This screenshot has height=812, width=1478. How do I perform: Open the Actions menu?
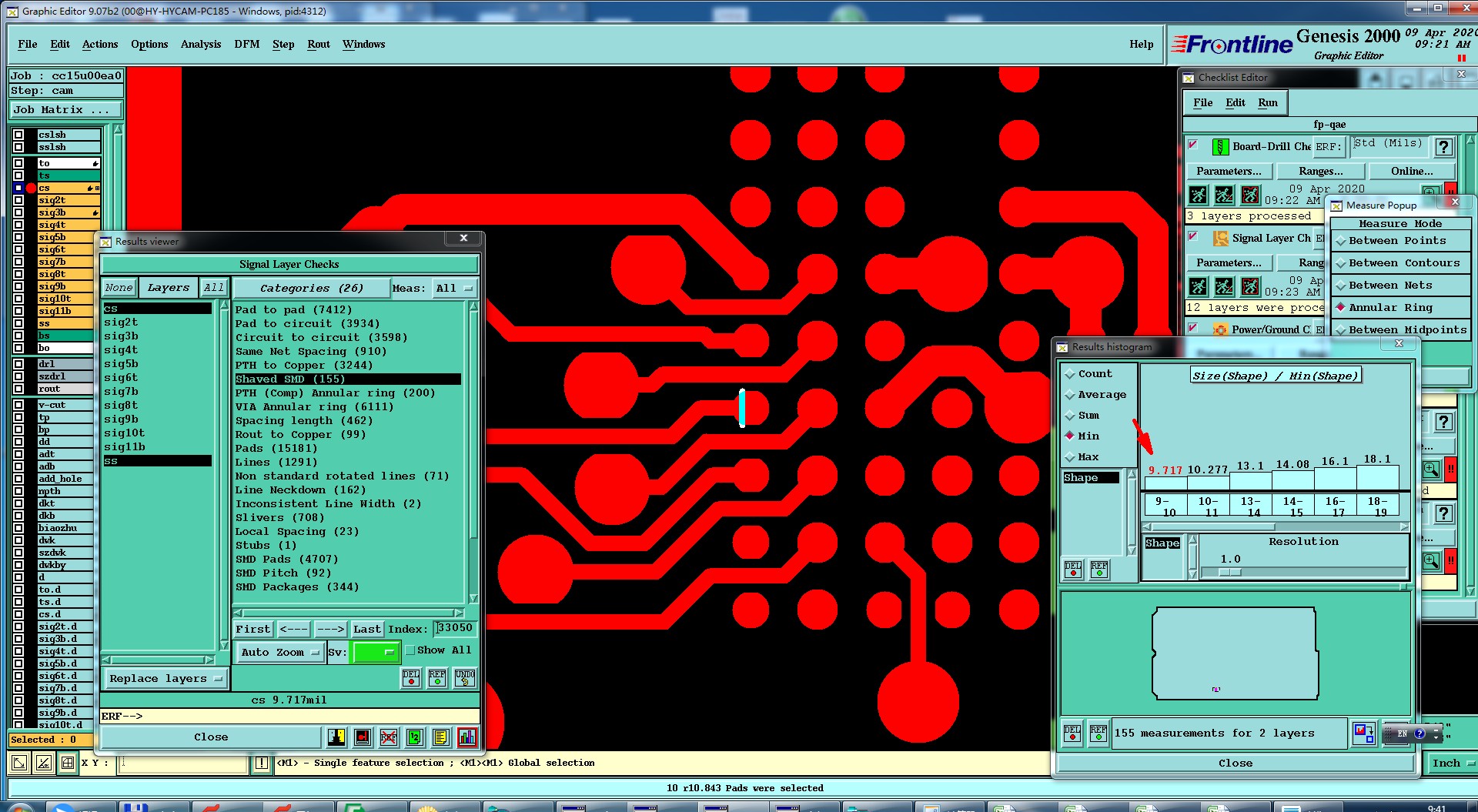(100, 44)
